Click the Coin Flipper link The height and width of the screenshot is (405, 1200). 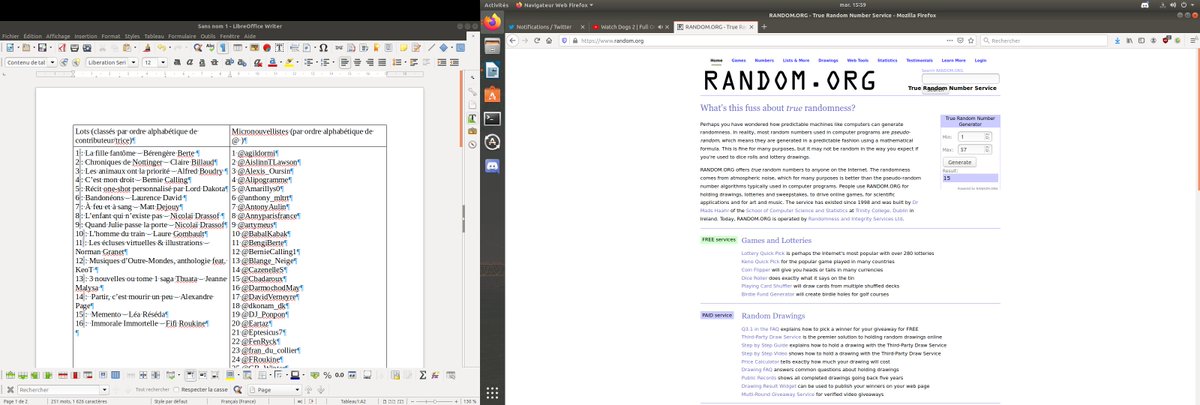click(756, 270)
